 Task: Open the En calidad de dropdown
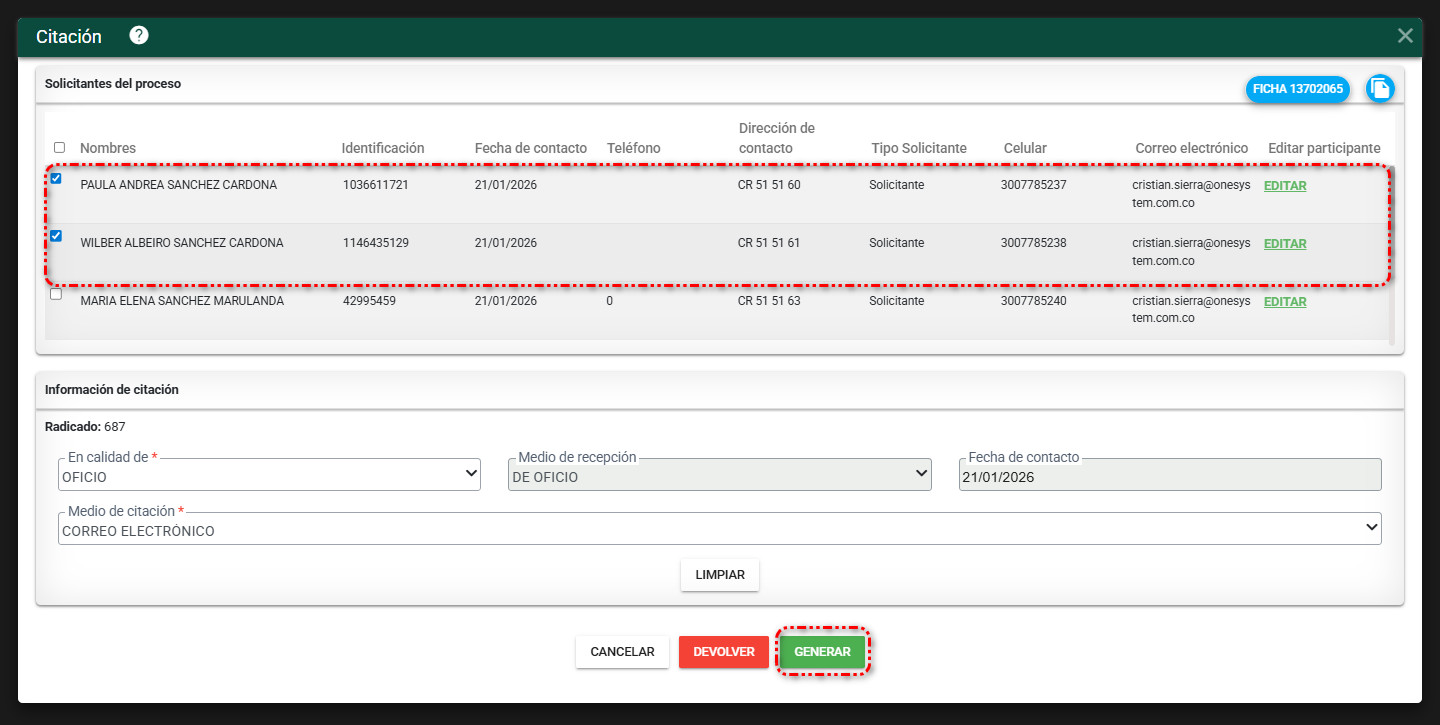(x=270, y=476)
